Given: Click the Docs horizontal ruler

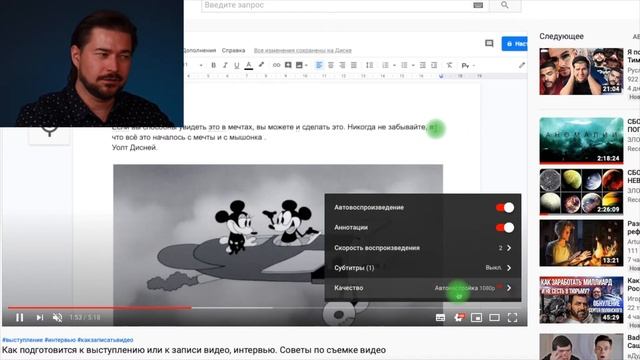Looking at the screenshot, I should tap(335, 76).
